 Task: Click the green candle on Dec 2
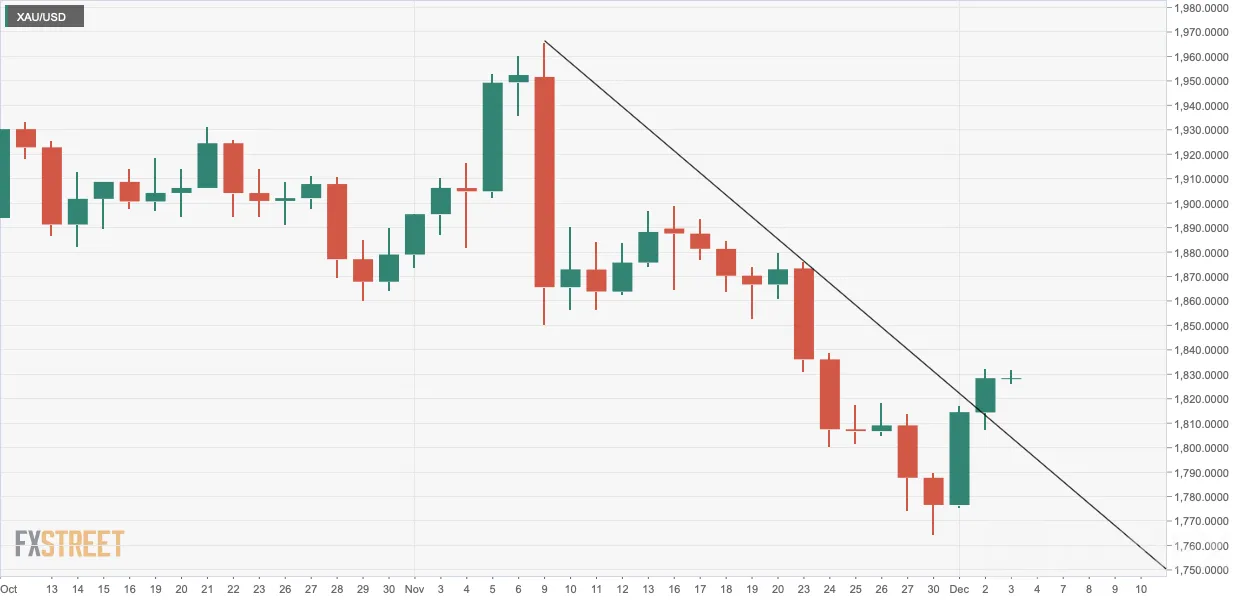pos(985,395)
